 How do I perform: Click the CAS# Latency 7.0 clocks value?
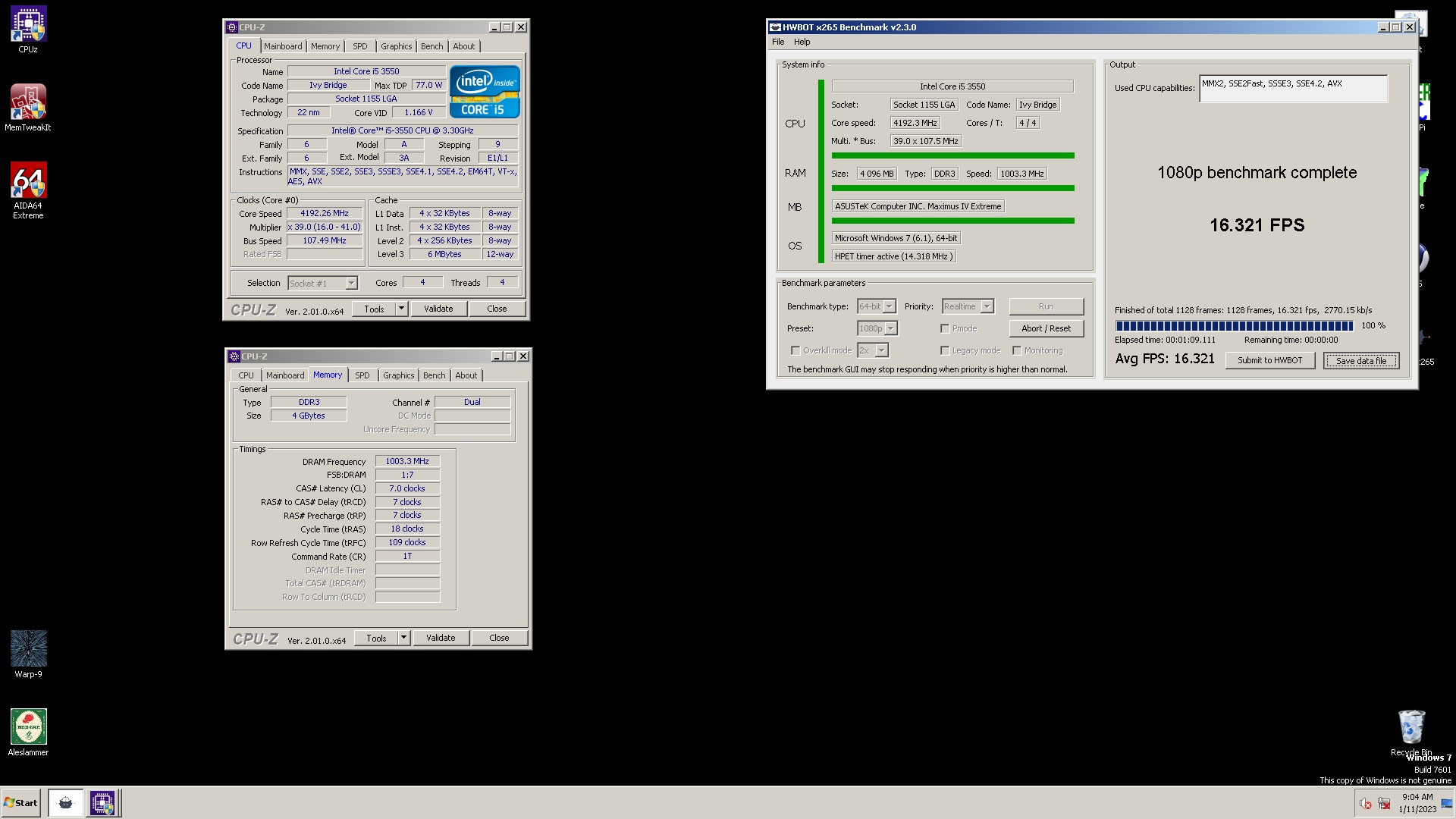[407, 488]
